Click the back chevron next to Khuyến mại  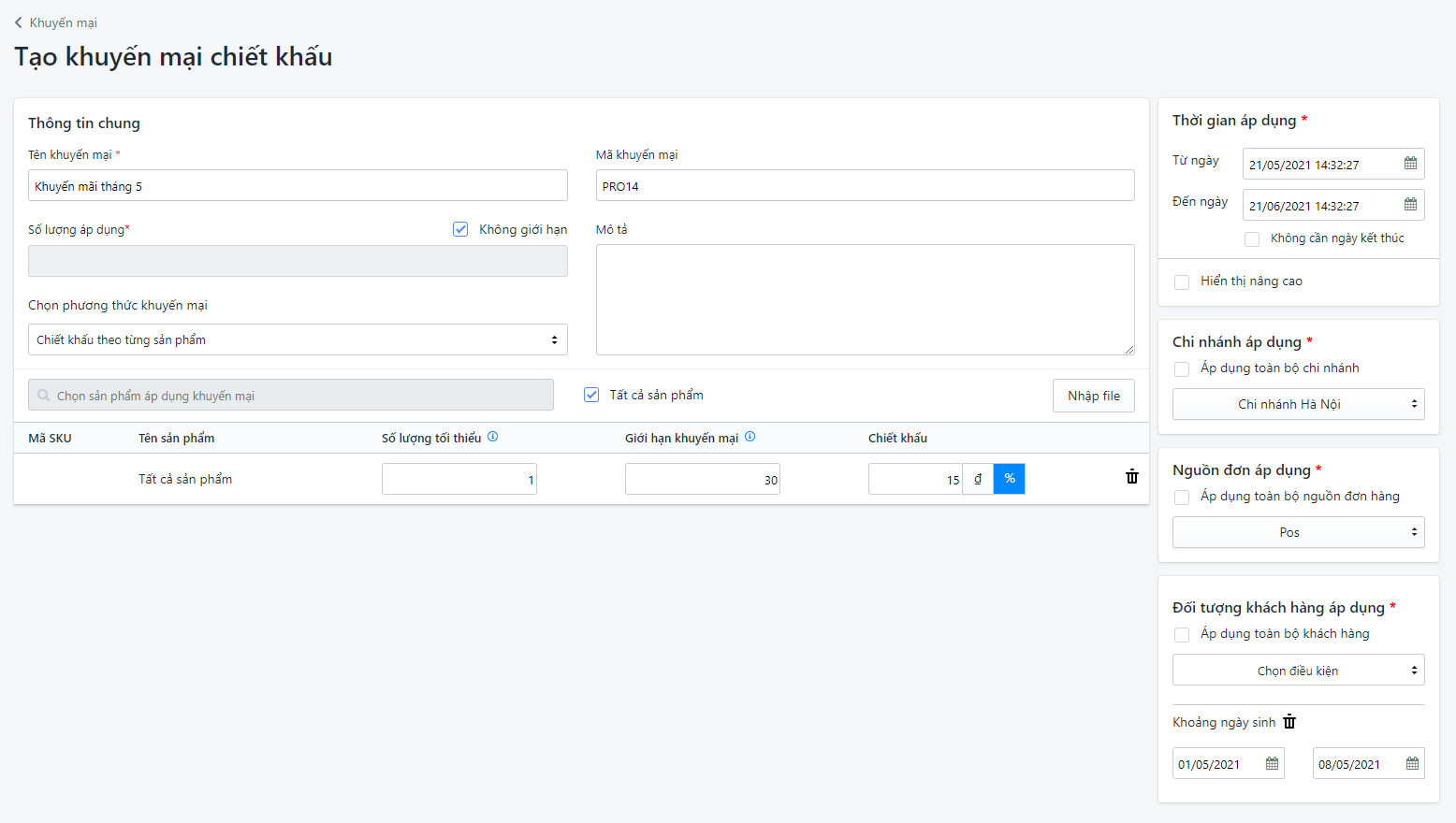coord(19,22)
